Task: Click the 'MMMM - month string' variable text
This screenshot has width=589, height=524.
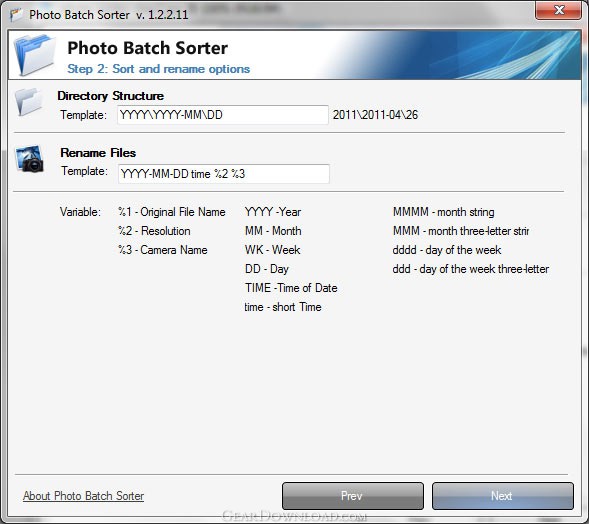Action: click(x=444, y=212)
